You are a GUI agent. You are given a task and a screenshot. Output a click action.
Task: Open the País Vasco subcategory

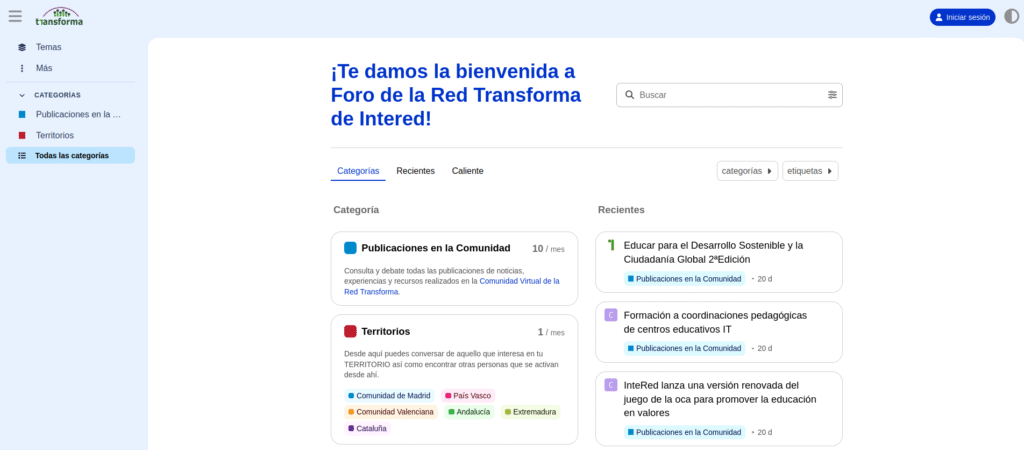[468, 396]
